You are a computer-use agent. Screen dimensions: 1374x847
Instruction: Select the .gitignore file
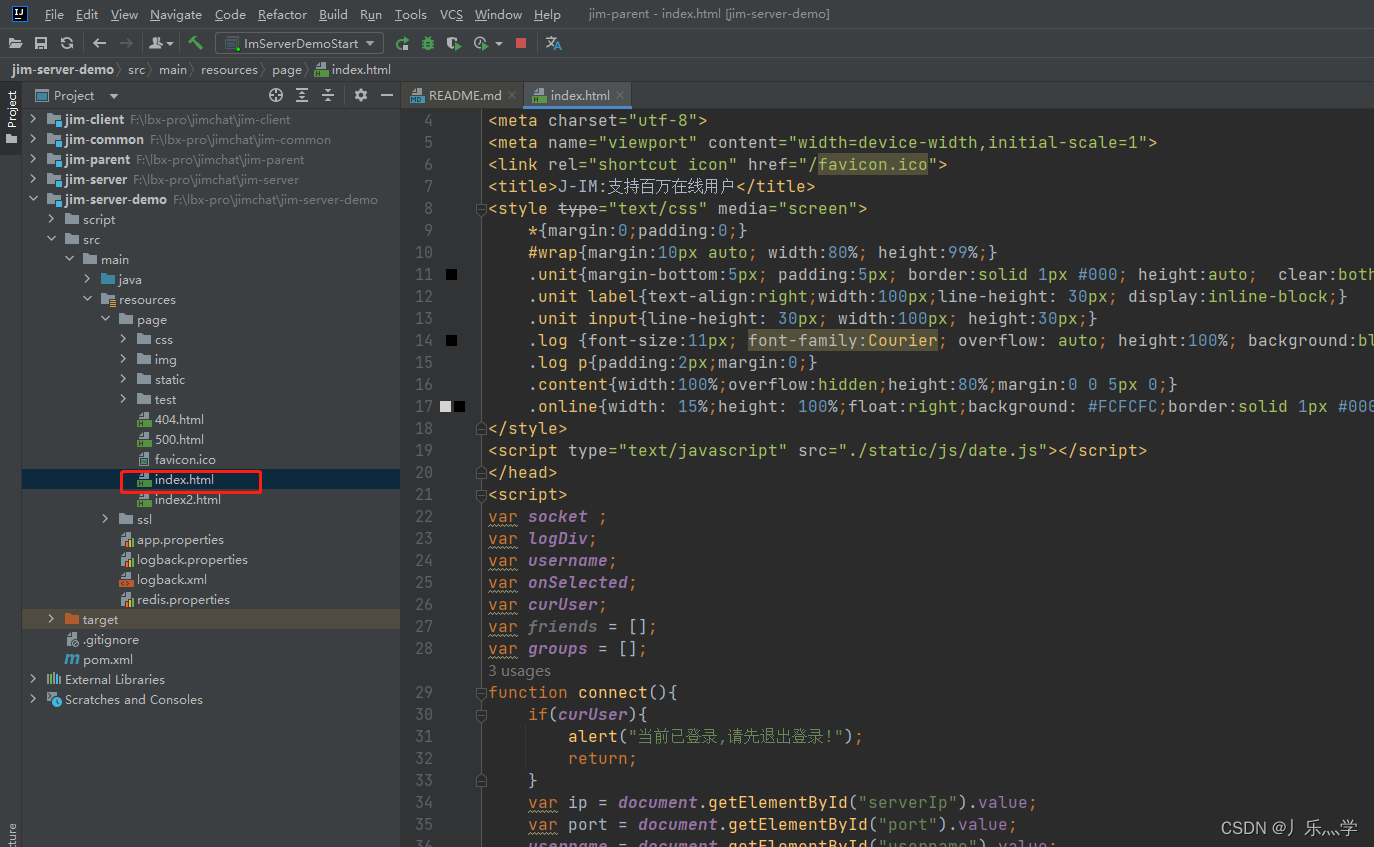pyautogui.click(x=110, y=639)
